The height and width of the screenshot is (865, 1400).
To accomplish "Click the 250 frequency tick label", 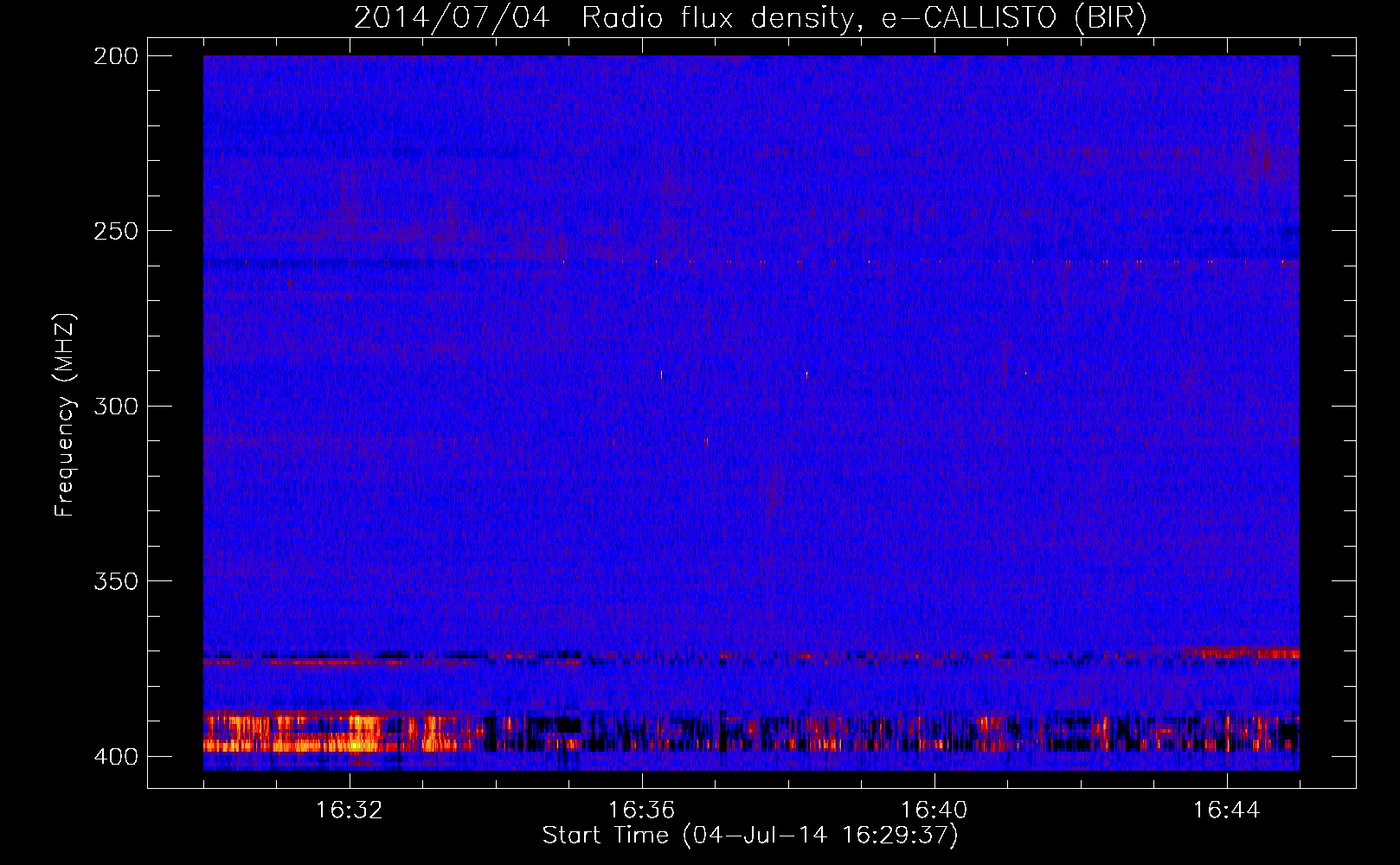I will [116, 231].
